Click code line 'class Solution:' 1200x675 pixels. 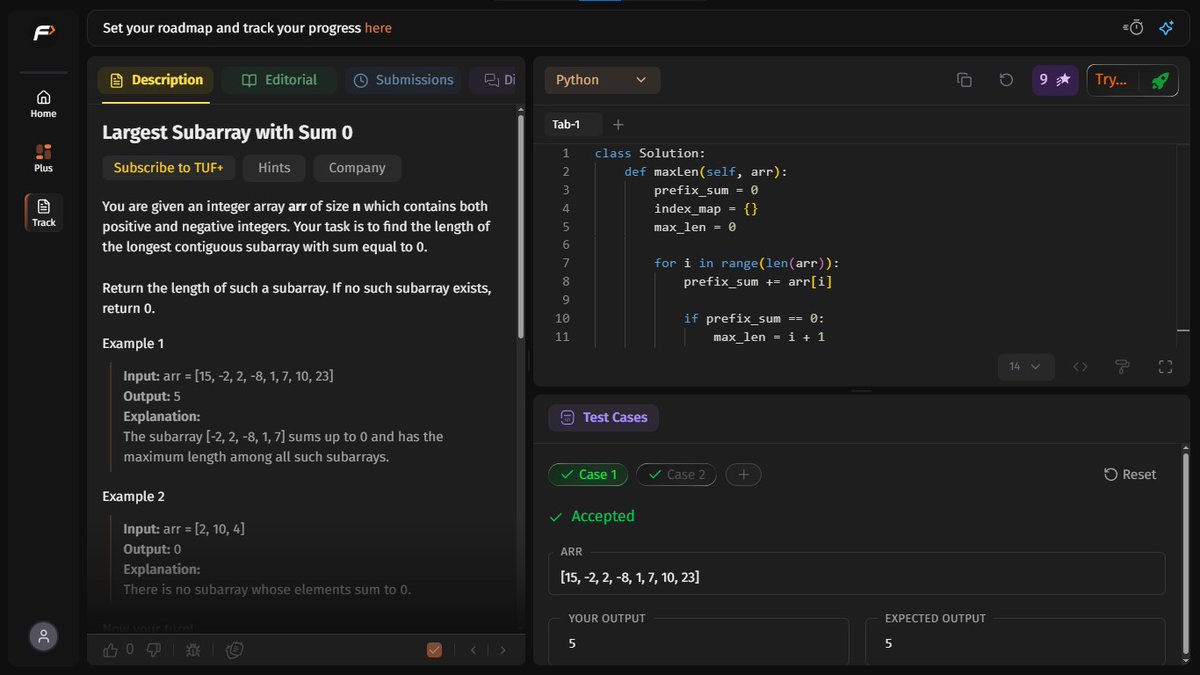pos(650,153)
